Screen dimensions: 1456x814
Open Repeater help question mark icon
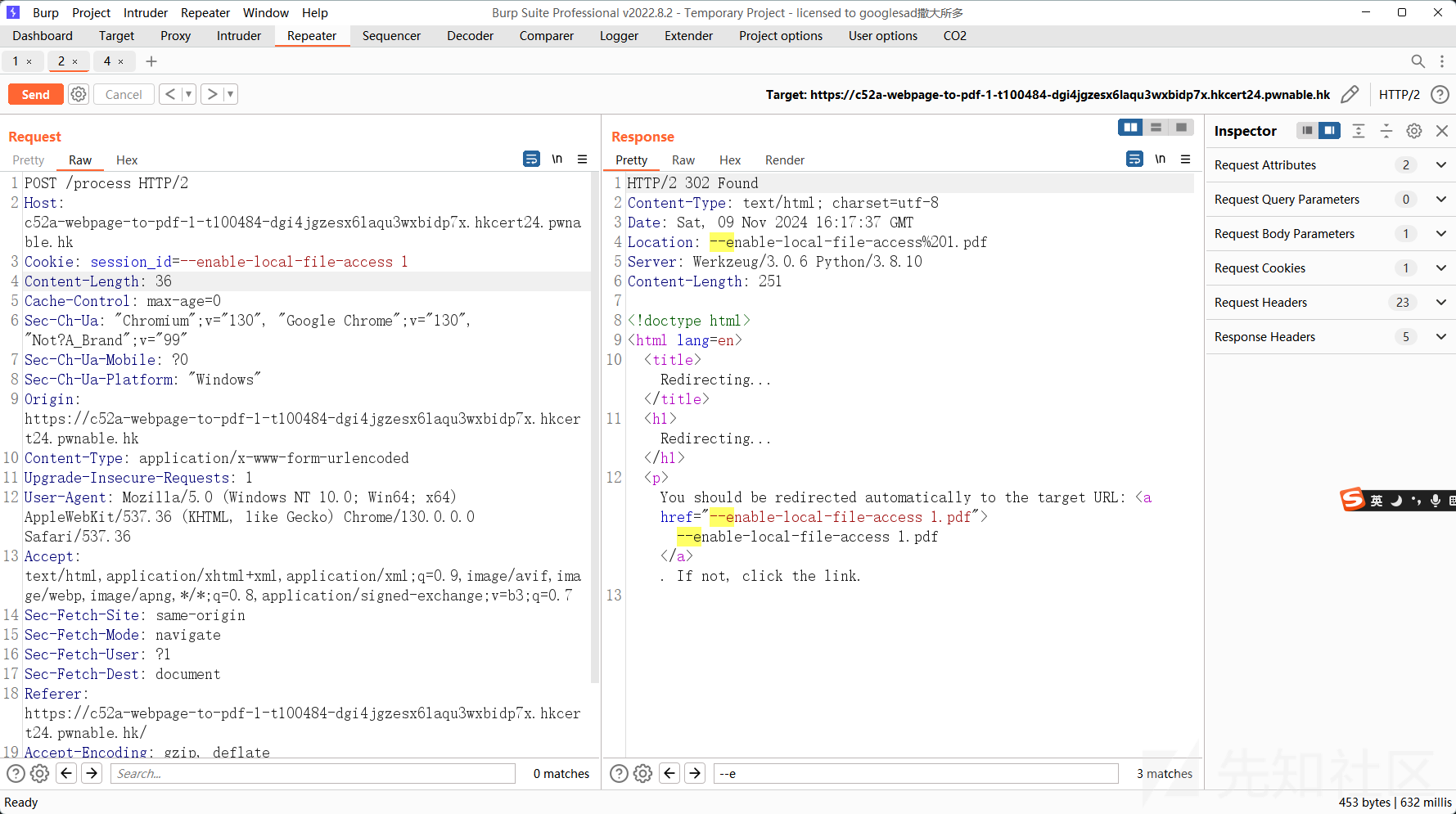(1440, 94)
